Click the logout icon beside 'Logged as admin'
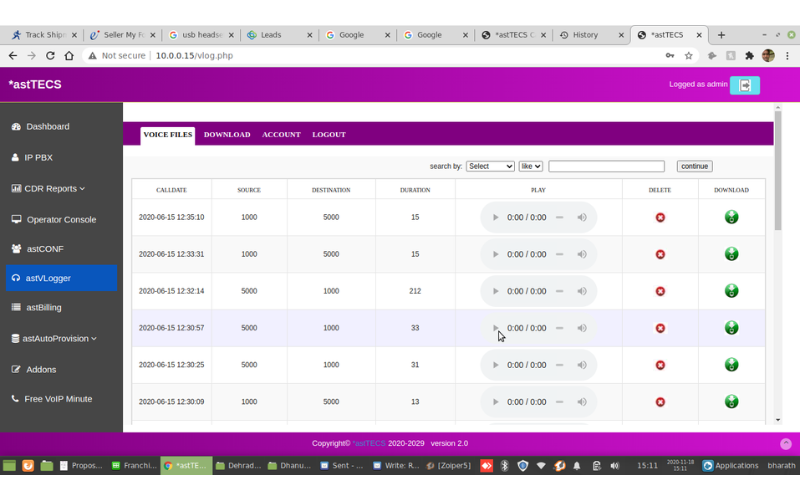This screenshot has height=500, width=800. (745, 86)
